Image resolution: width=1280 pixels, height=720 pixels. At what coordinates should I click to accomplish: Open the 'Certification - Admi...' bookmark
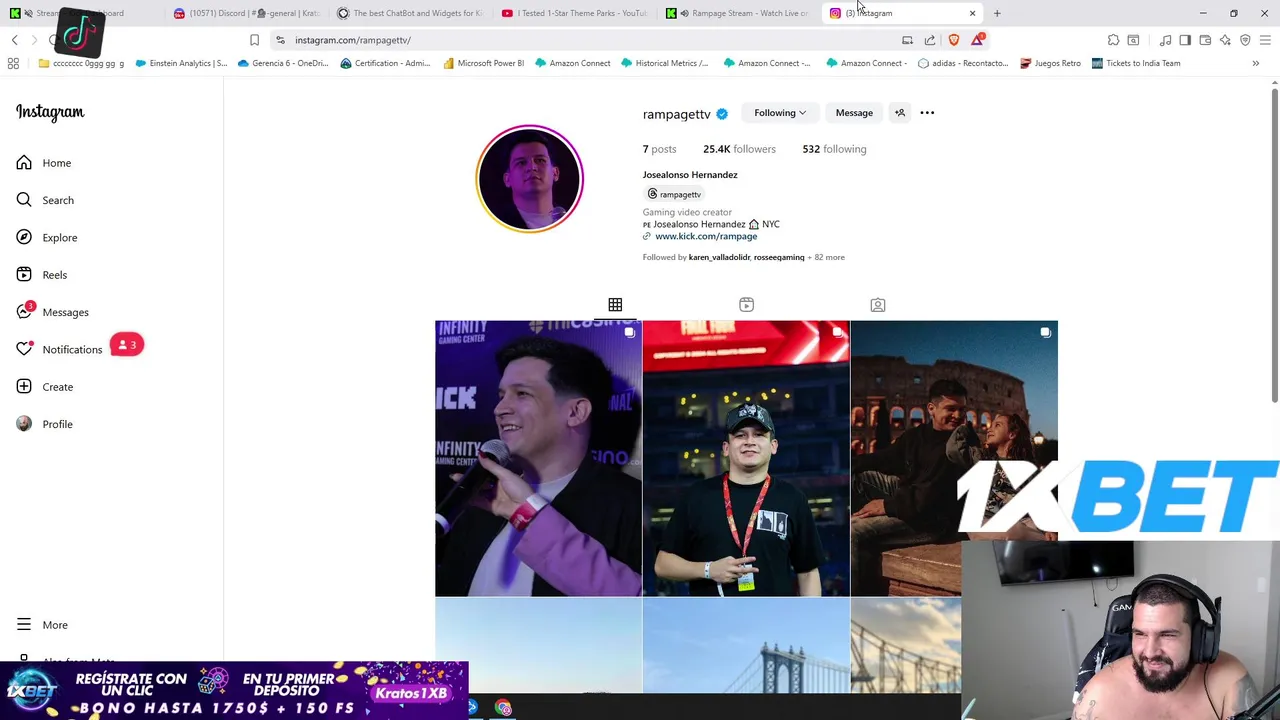pyautogui.click(x=385, y=63)
